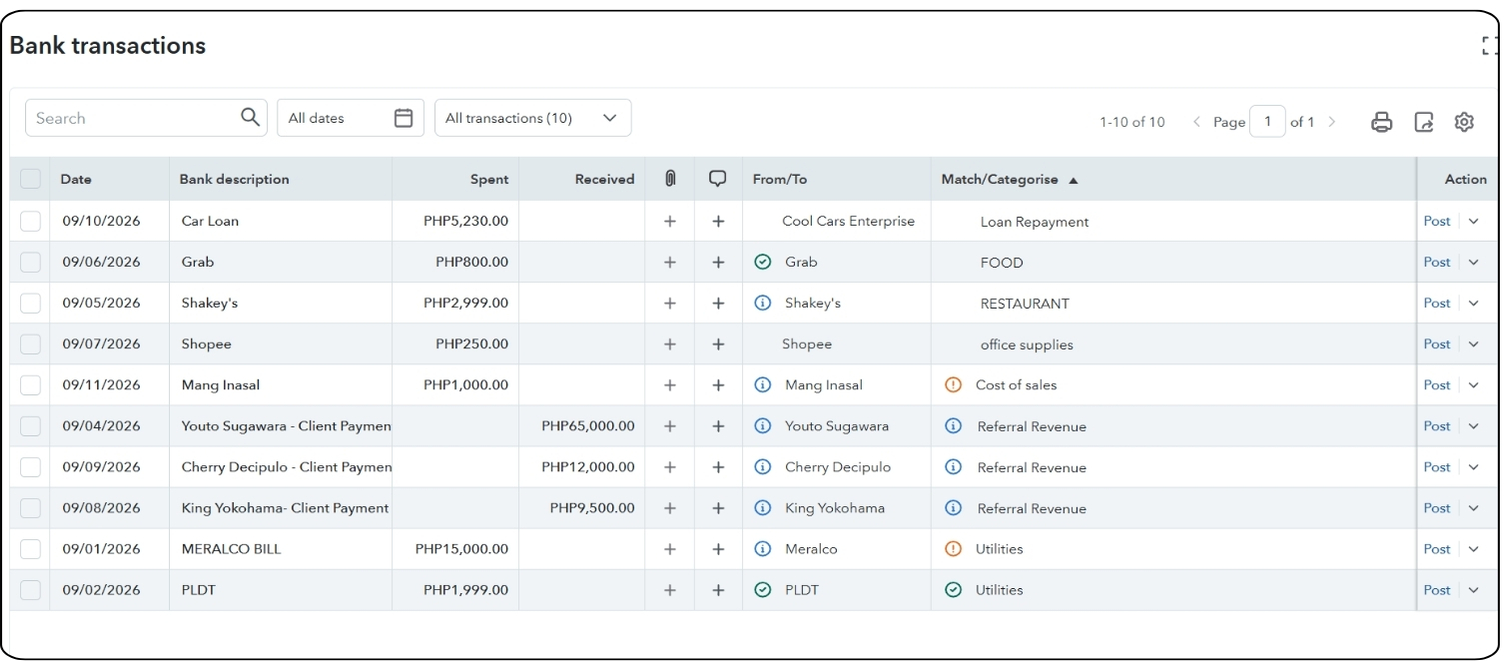
Task: Check the King Yokohama row checkbox
Action: tap(30, 508)
